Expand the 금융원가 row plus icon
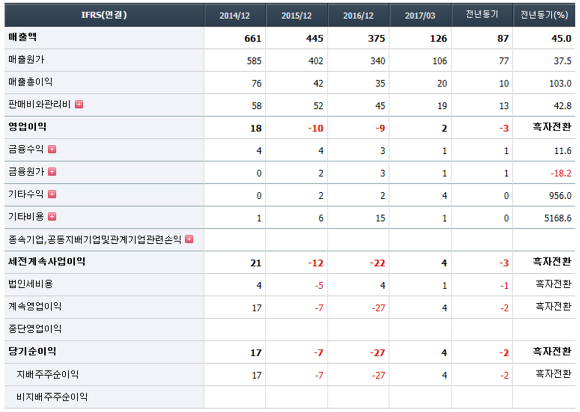Screen dimensions: 580x412 click(x=52, y=172)
